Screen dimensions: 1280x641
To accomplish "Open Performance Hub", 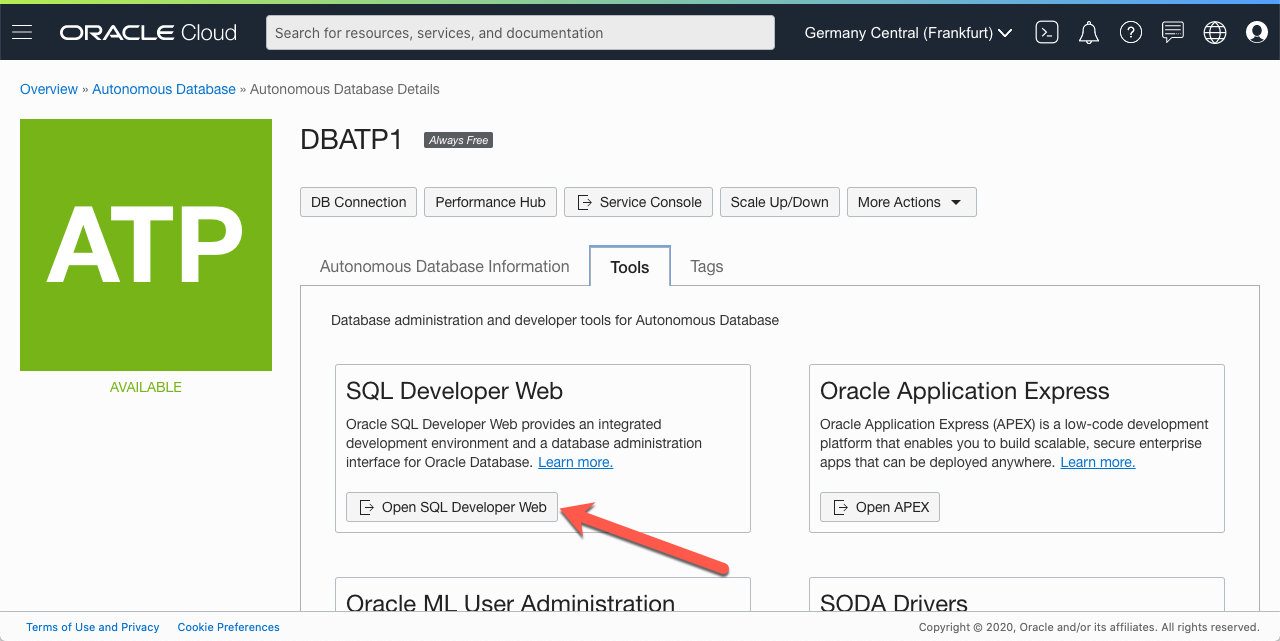I will (x=490, y=202).
